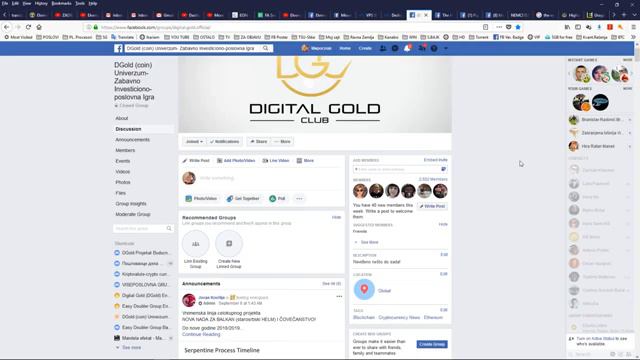
Task: Click the search magnifier in the Facebook search bar
Action: pos(266,48)
